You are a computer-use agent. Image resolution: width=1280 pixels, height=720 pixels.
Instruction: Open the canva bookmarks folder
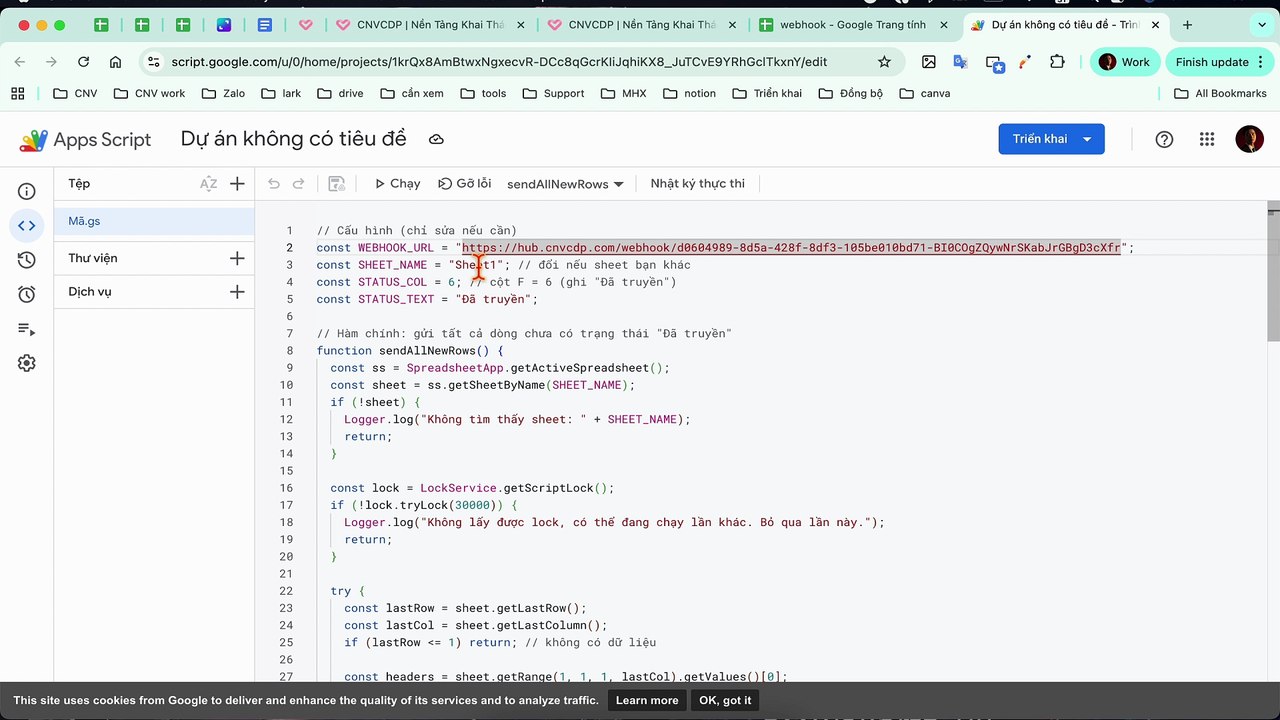coord(925,93)
